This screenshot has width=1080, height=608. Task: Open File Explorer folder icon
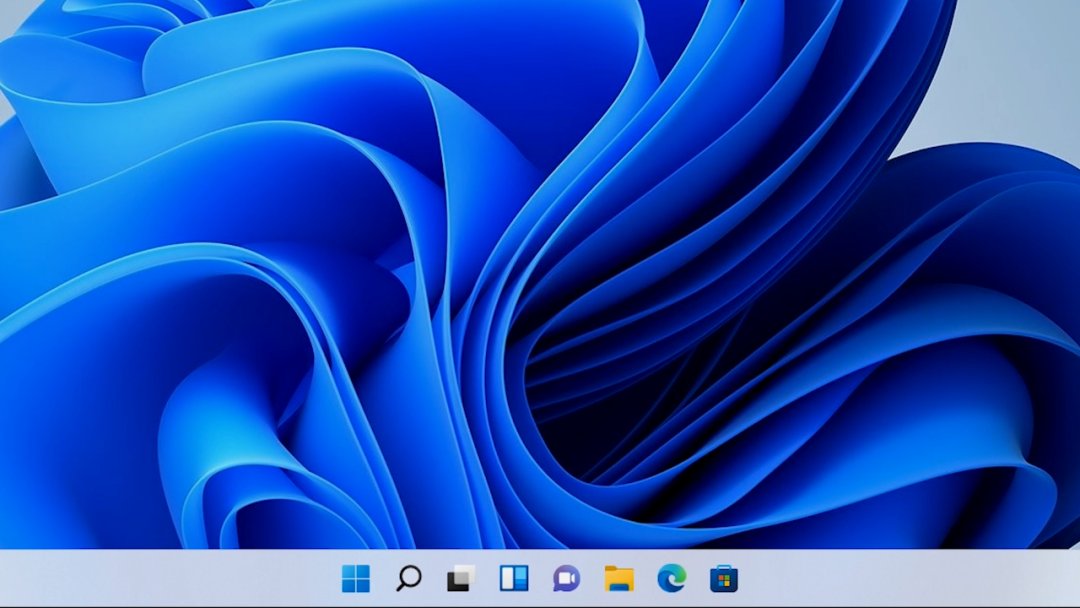click(x=619, y=578)
